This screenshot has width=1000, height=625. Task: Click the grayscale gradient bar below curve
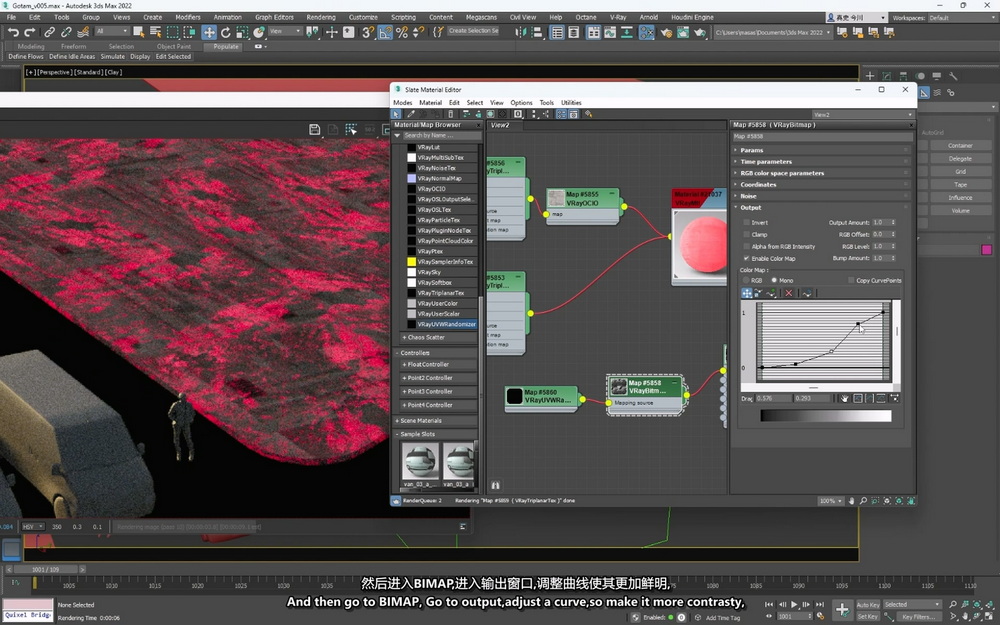[x=826, y=416]
